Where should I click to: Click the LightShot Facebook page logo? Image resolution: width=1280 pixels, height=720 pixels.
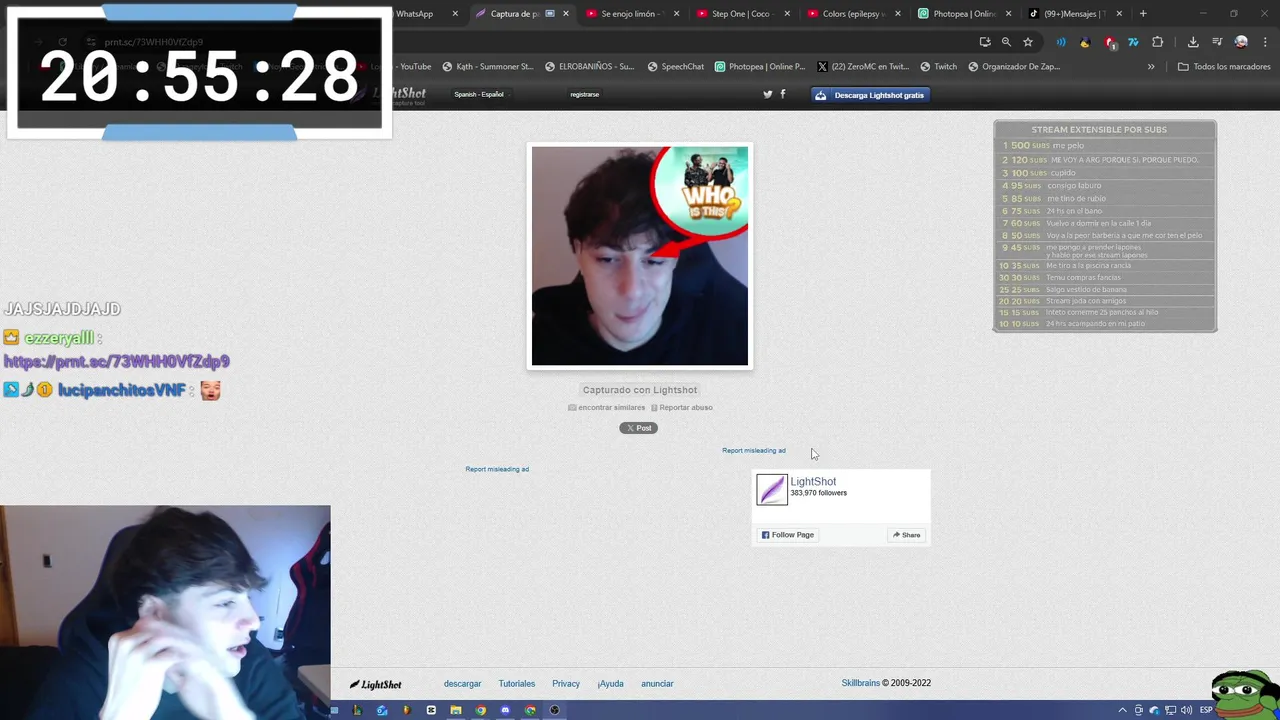pos(772,489)
